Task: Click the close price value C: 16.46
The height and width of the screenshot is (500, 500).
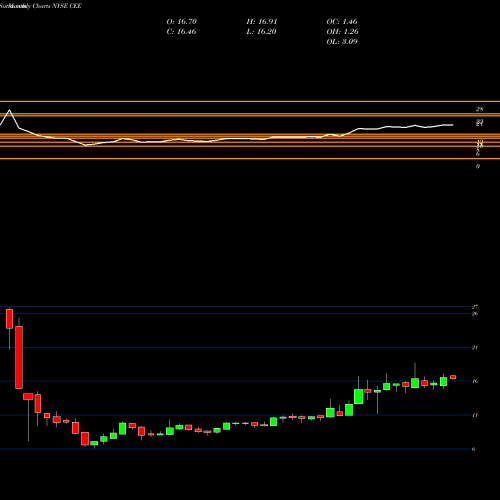Action: pyautogui.click(x=181, y=32)
